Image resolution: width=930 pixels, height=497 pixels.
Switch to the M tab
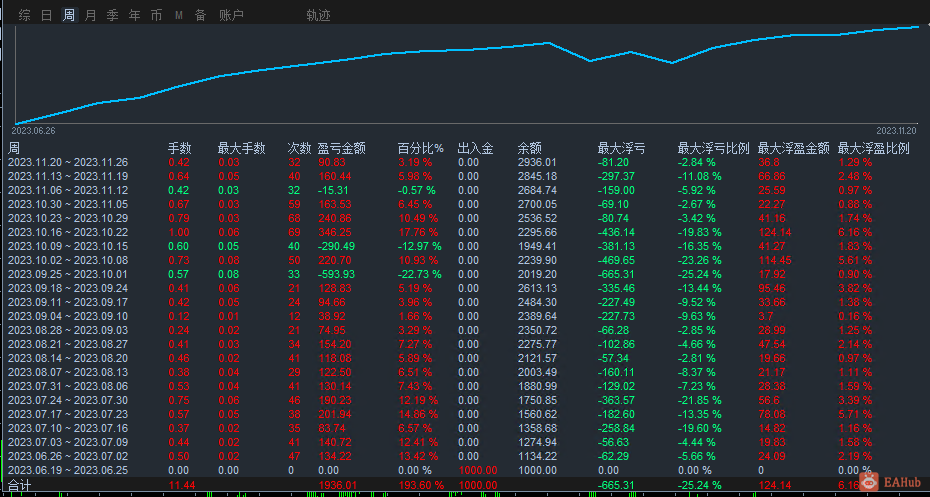pyautogui.click(x=179, y=15)
